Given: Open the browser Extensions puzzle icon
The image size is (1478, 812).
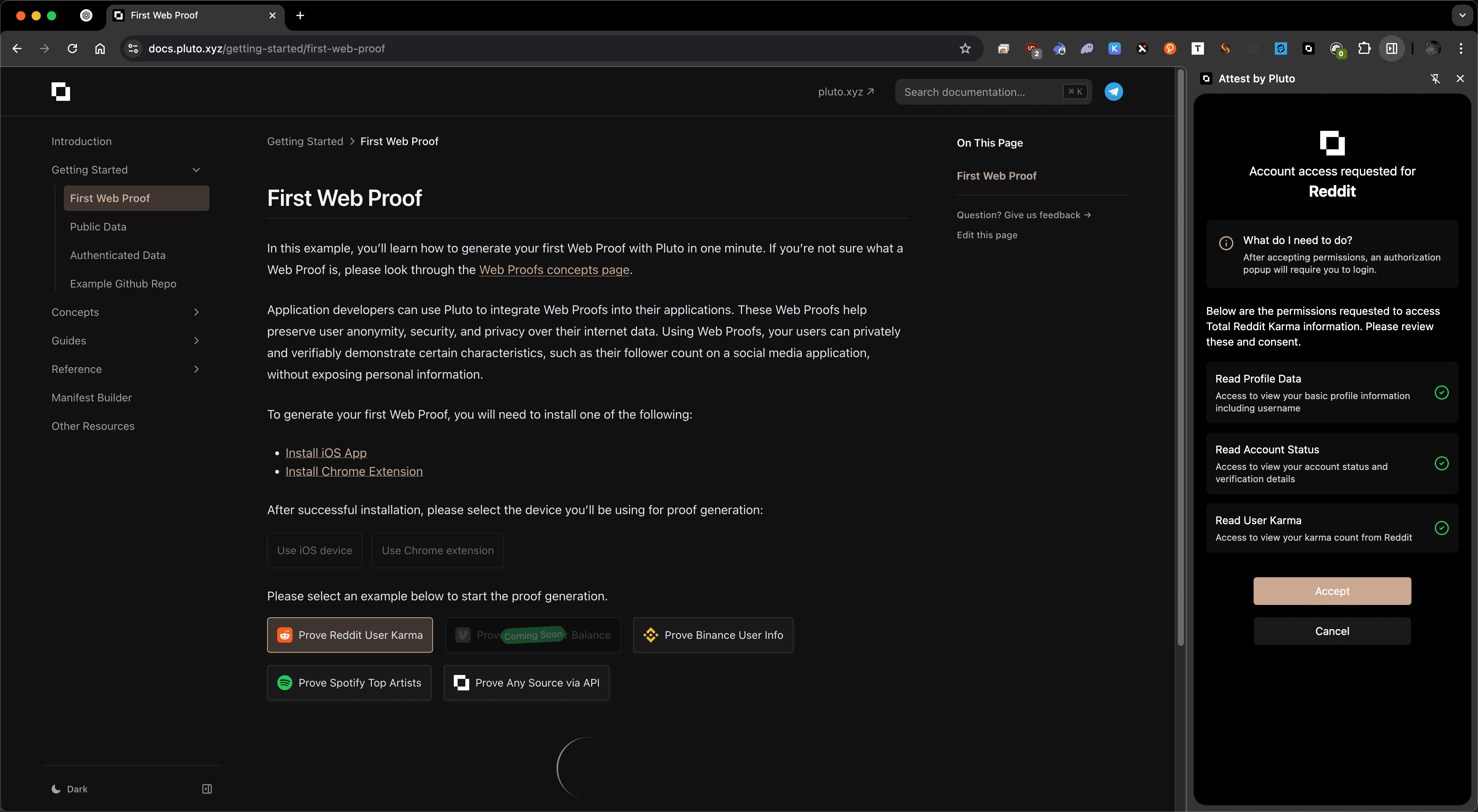Looking at the screenshot, I should point(1365,48).
